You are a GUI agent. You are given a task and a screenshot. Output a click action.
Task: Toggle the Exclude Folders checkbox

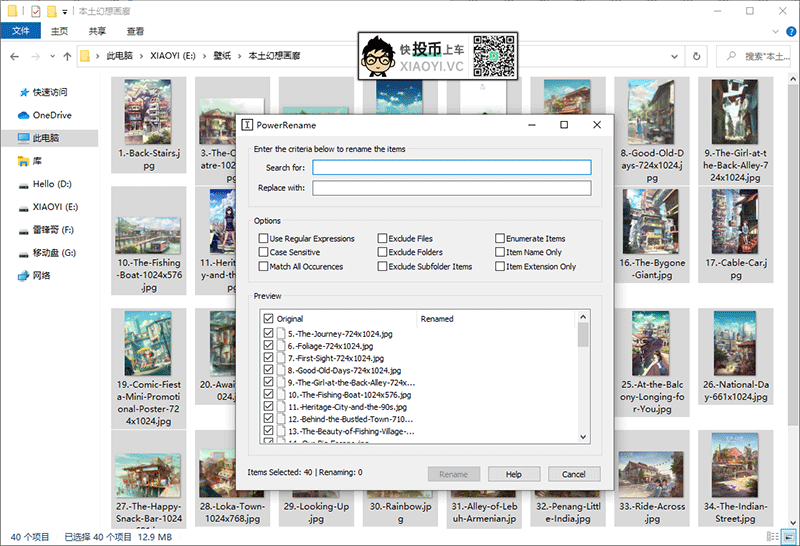(x=382, y=253)
